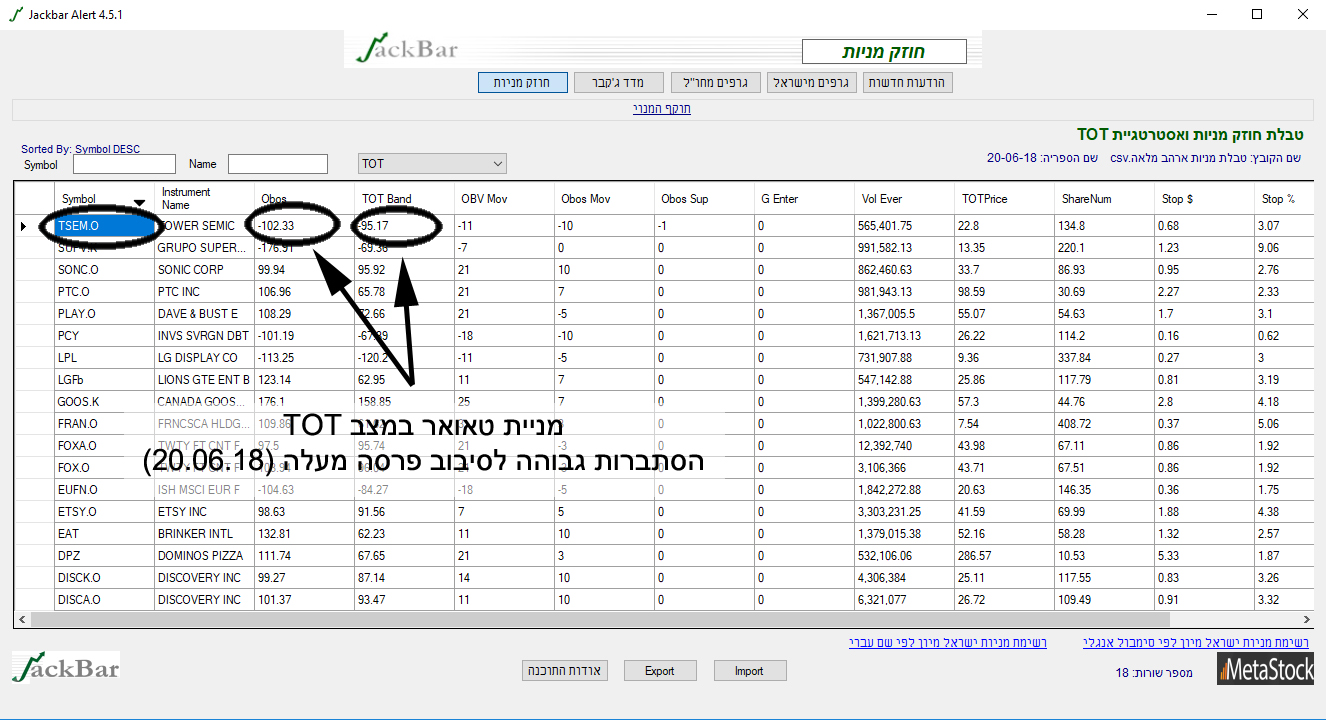Click the 286.57 TOTPrice cell

coord(1004,556)
